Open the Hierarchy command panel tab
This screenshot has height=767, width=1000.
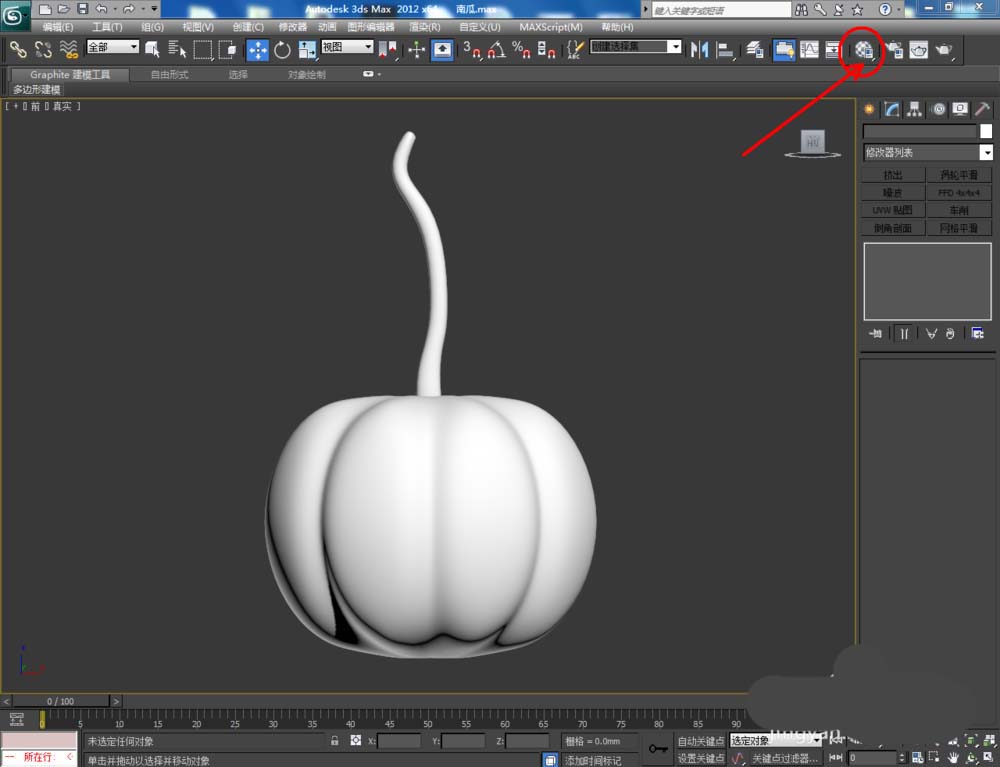pyautogui.click(x=914, y=109)
